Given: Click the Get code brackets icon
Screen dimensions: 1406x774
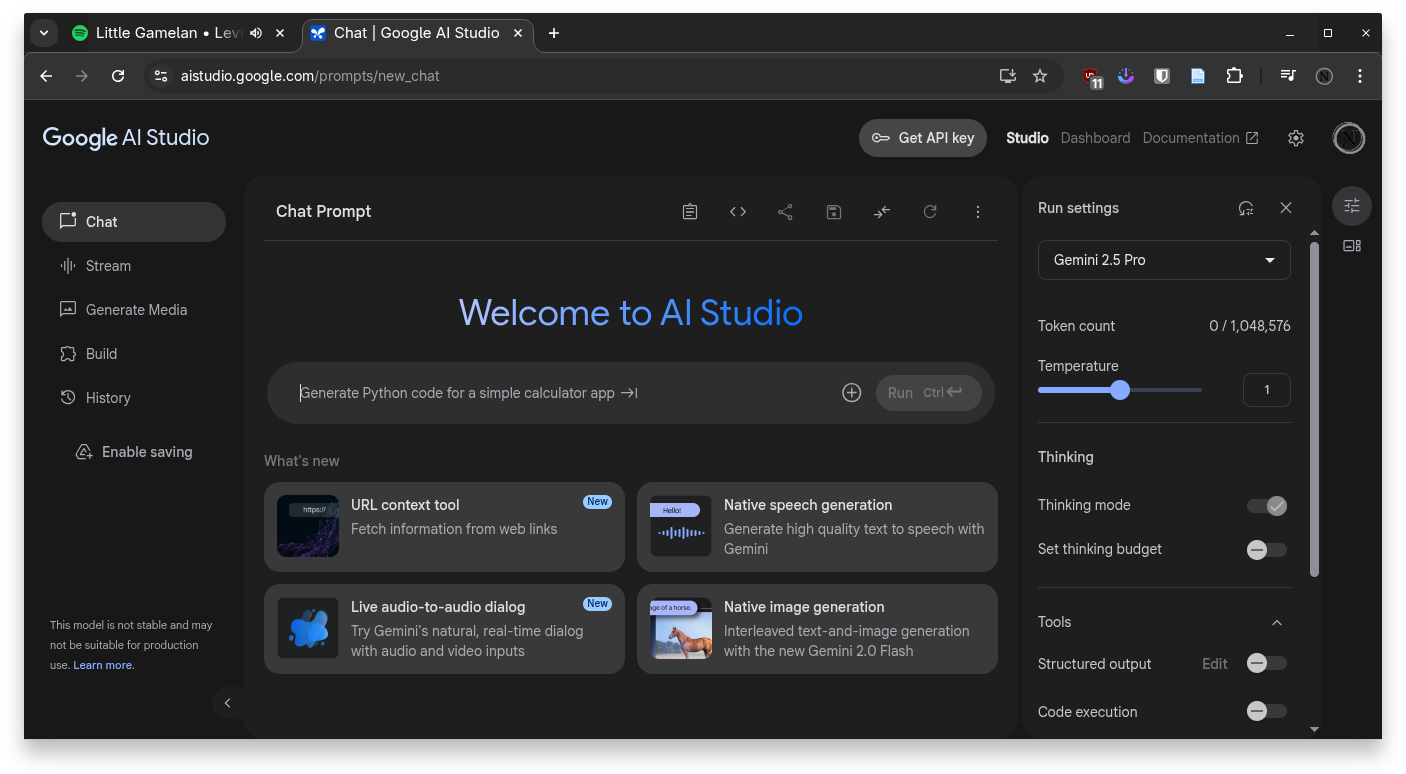Looking at the screenshot, I should tap(738, 212).
